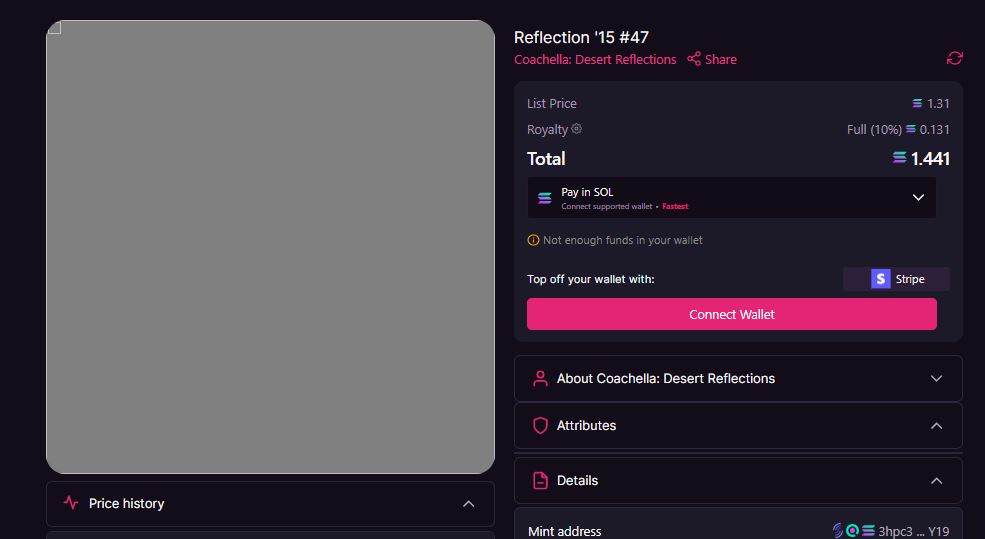Click the Stripe logo icon

[x=880, y=279]
